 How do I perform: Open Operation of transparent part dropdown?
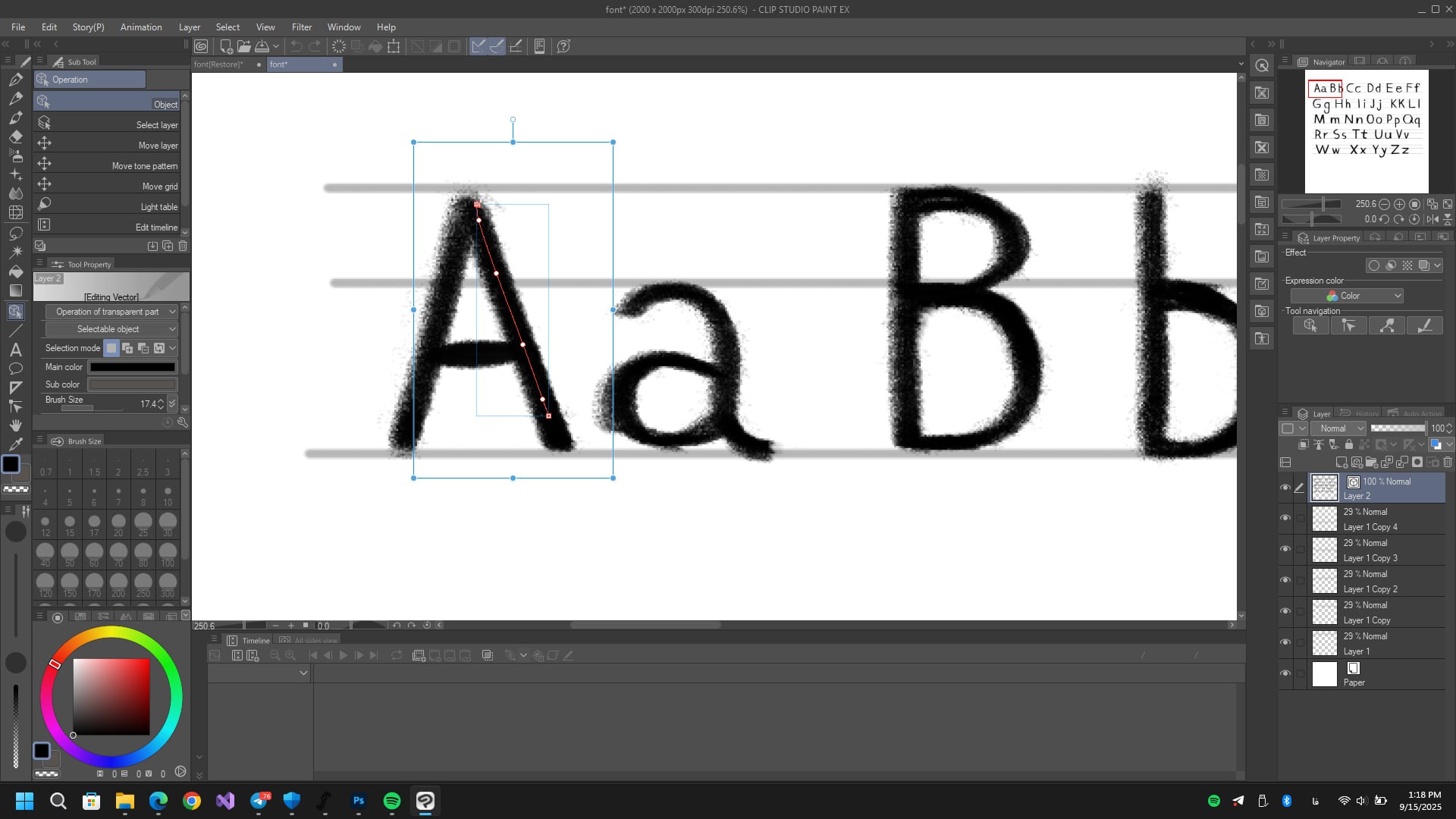click(x=111, y=312)
